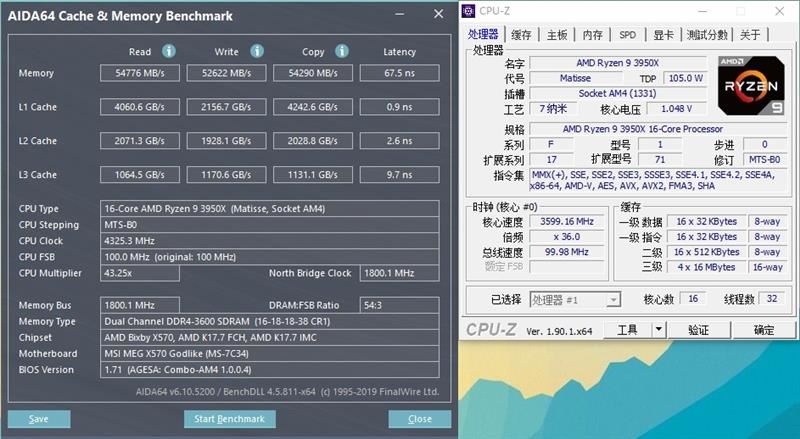Viewport: 800px width, 439px height.
Task: Click L3 cache value 4 x 16 MBytes
Action: click(706, 267)
